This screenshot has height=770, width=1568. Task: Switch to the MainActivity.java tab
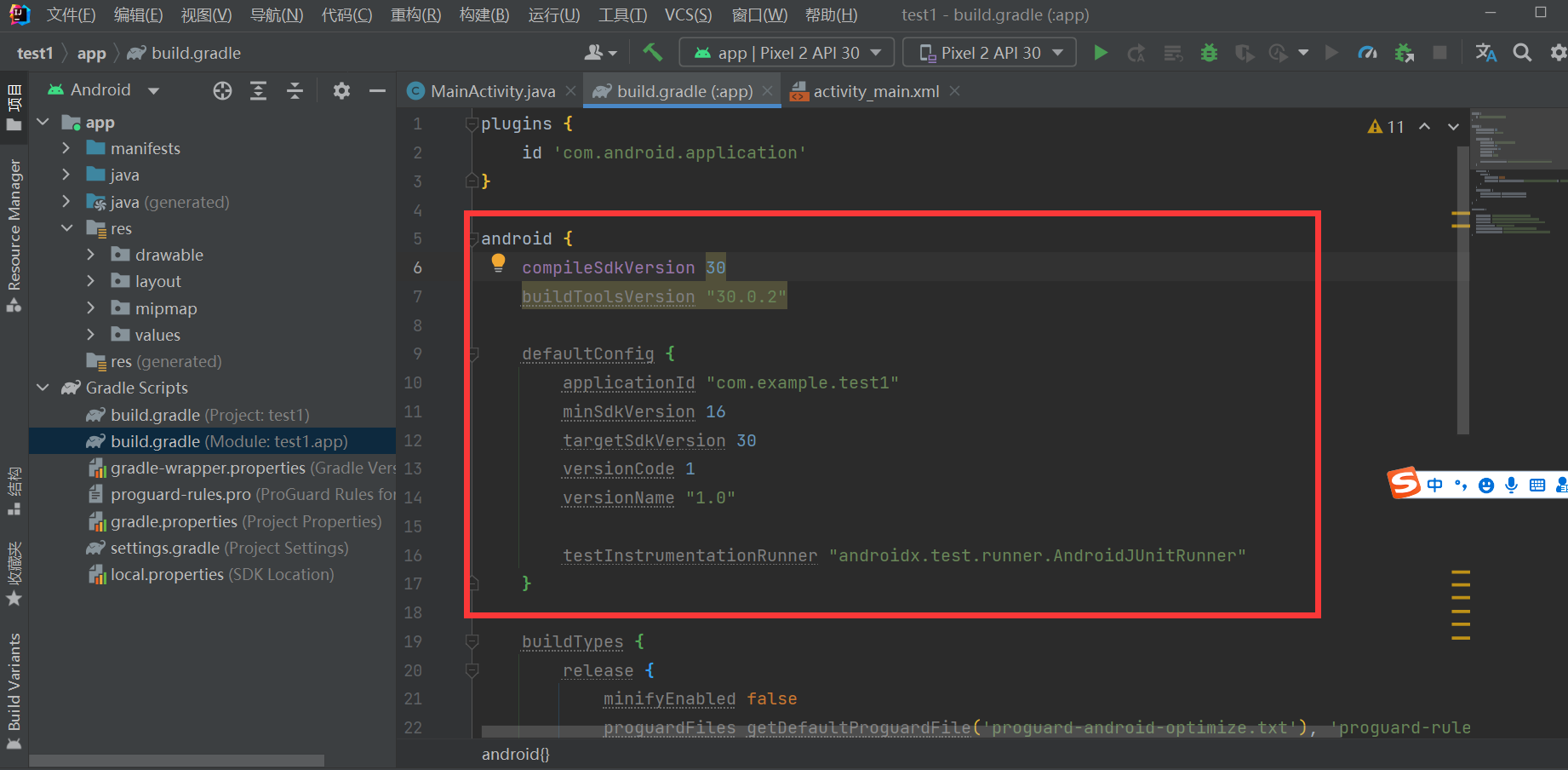point(490,90)
